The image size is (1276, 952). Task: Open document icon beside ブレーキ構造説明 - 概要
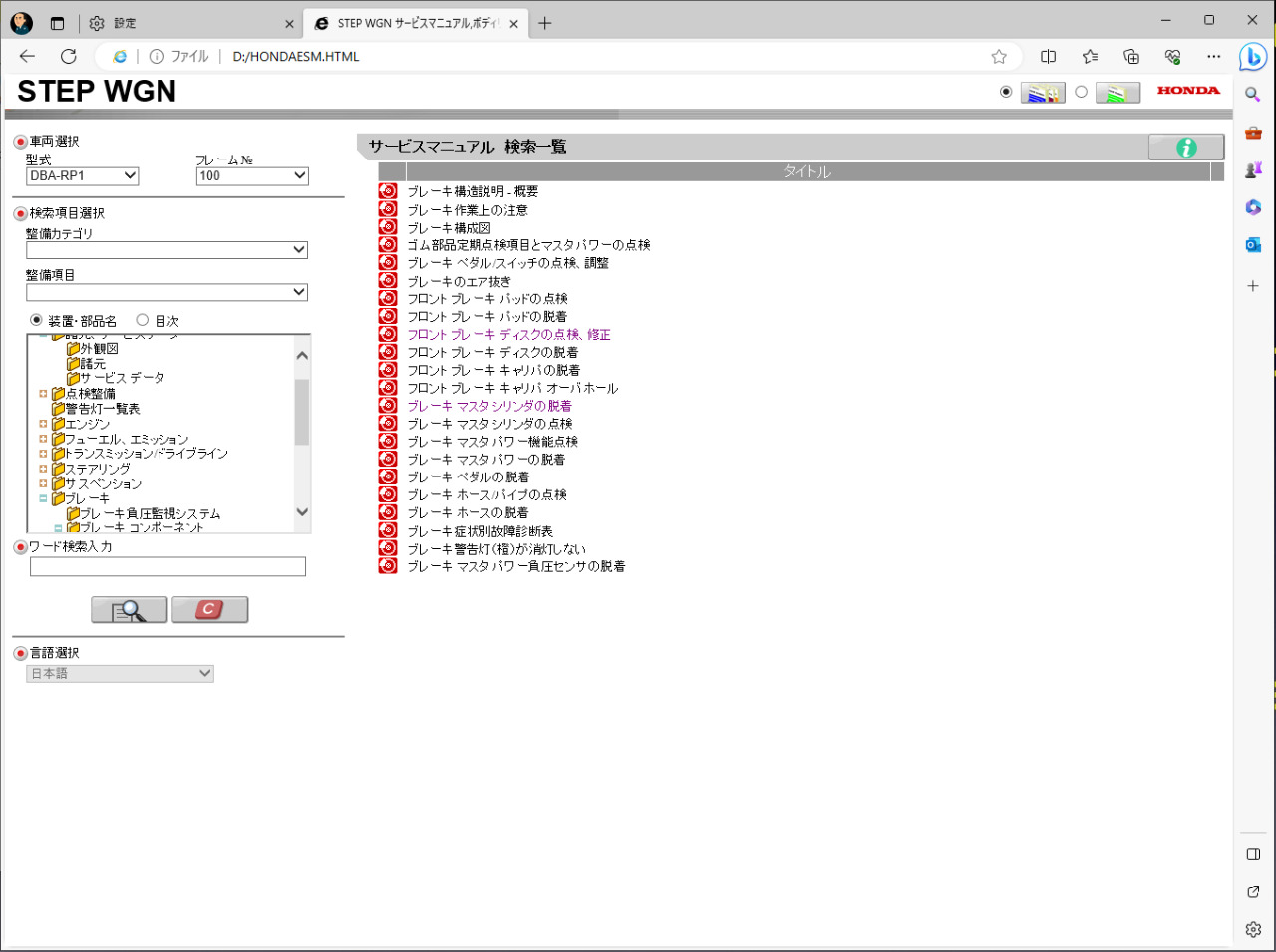click(x=388, y=191)
